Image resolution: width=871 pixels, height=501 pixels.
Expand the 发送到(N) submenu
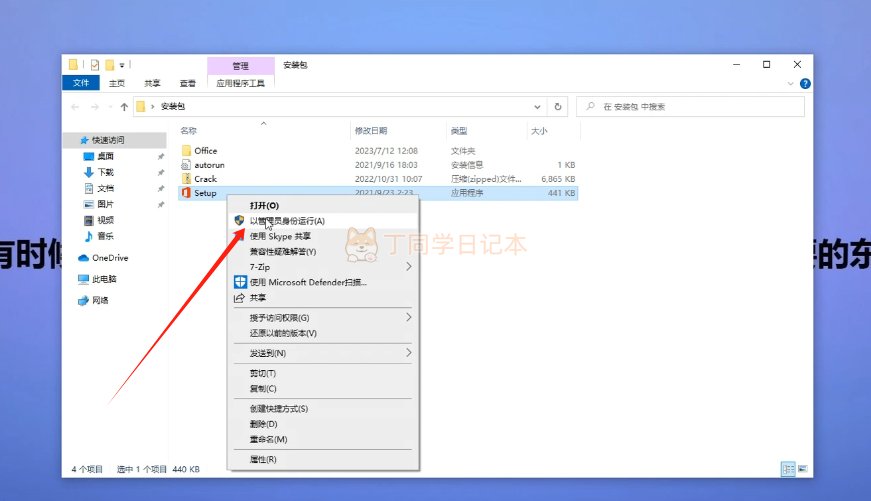(408, 353)
